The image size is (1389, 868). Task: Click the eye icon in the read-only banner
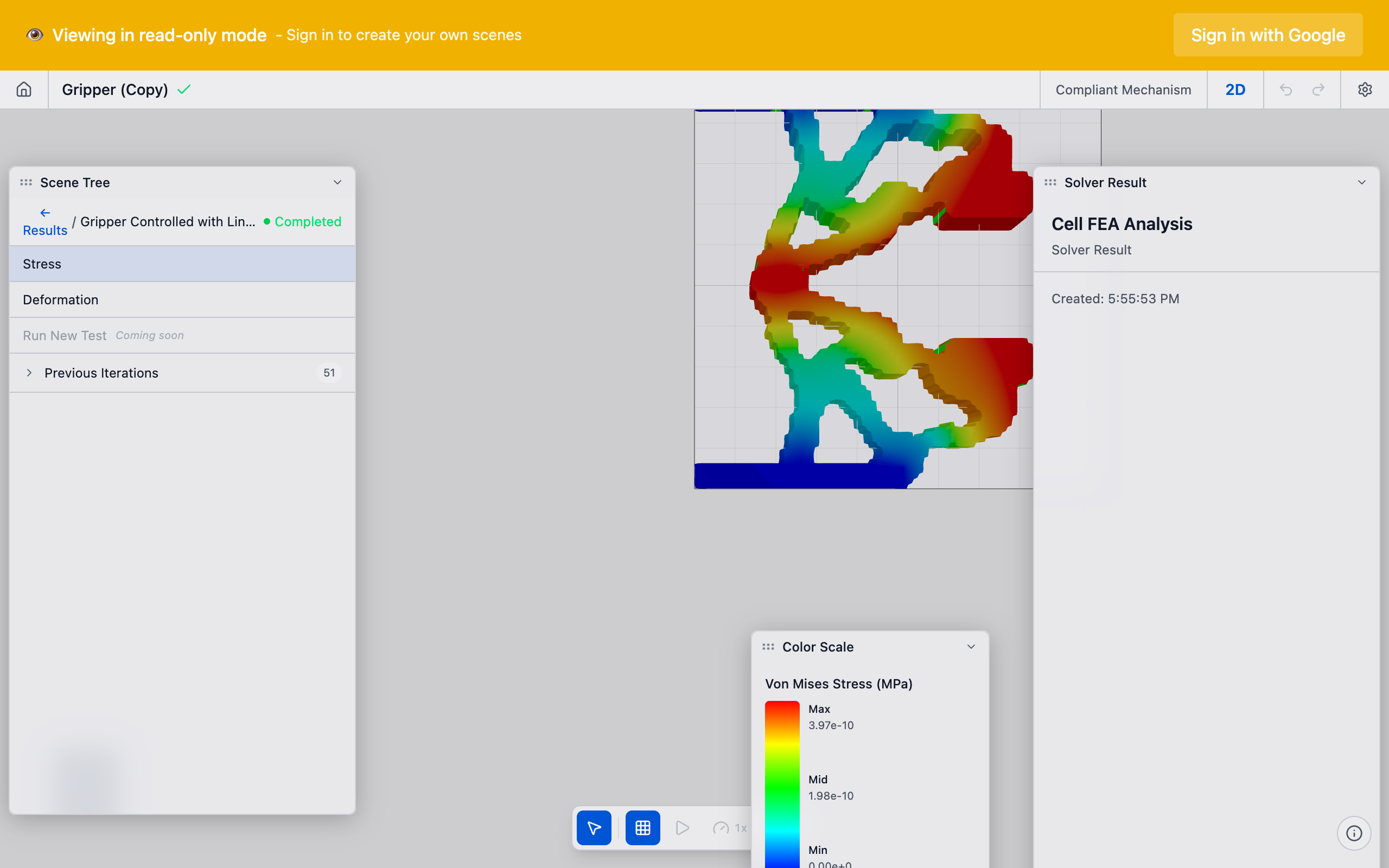[34, 34]
